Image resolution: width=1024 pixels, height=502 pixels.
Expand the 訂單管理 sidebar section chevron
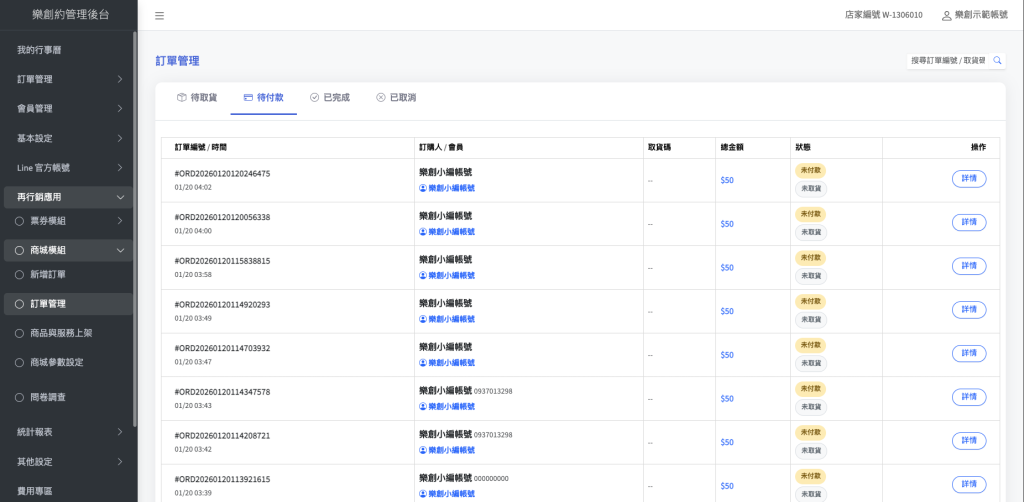point(120,79)
